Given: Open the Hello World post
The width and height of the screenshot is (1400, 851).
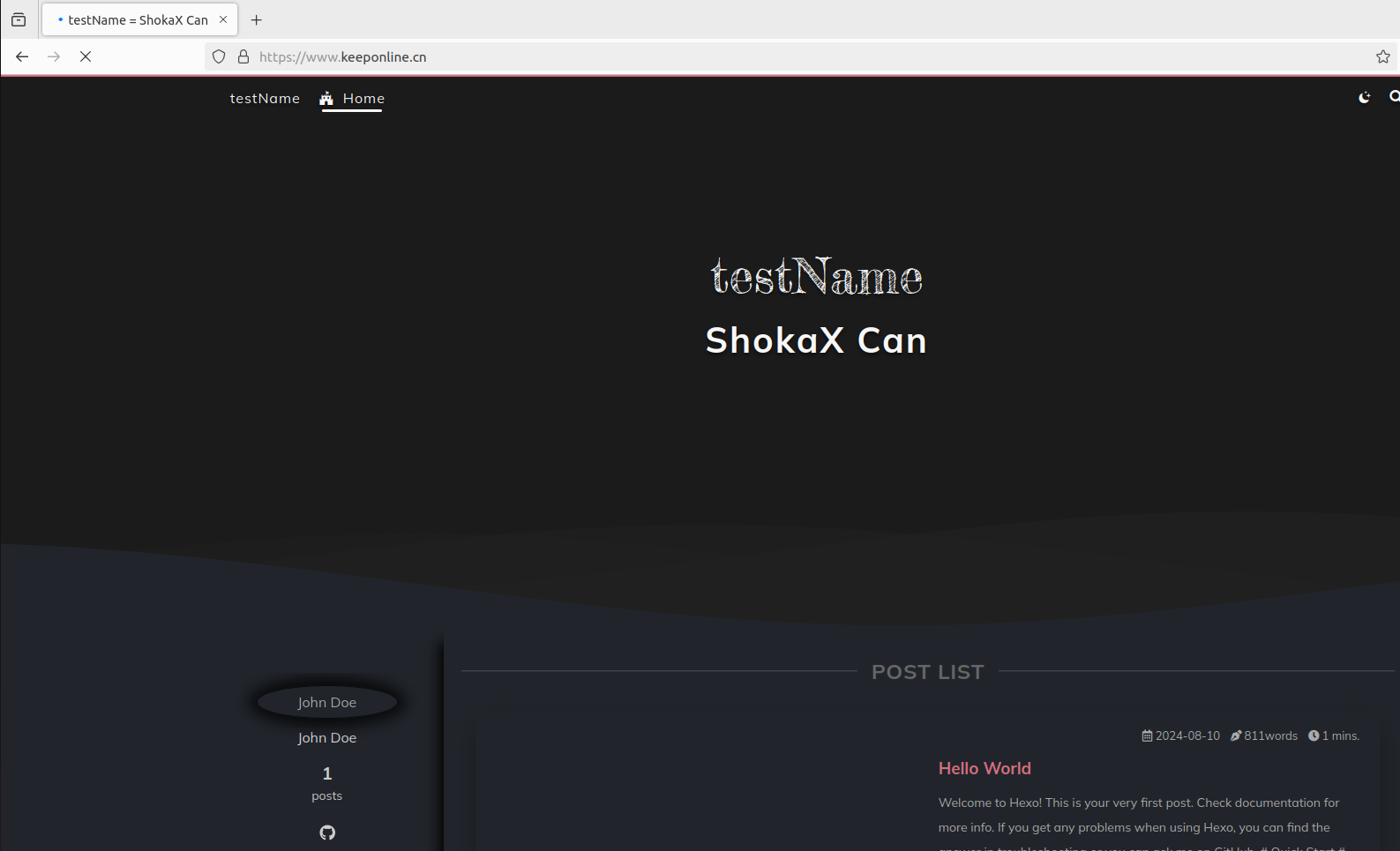Looking at the screenshot, I should pyautogui.click(x=984, y=768).
